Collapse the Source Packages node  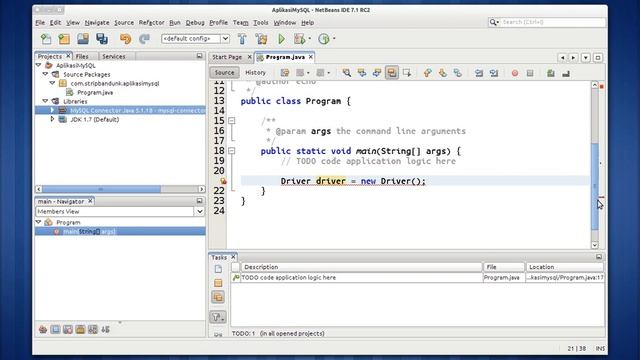pos(45,74)
